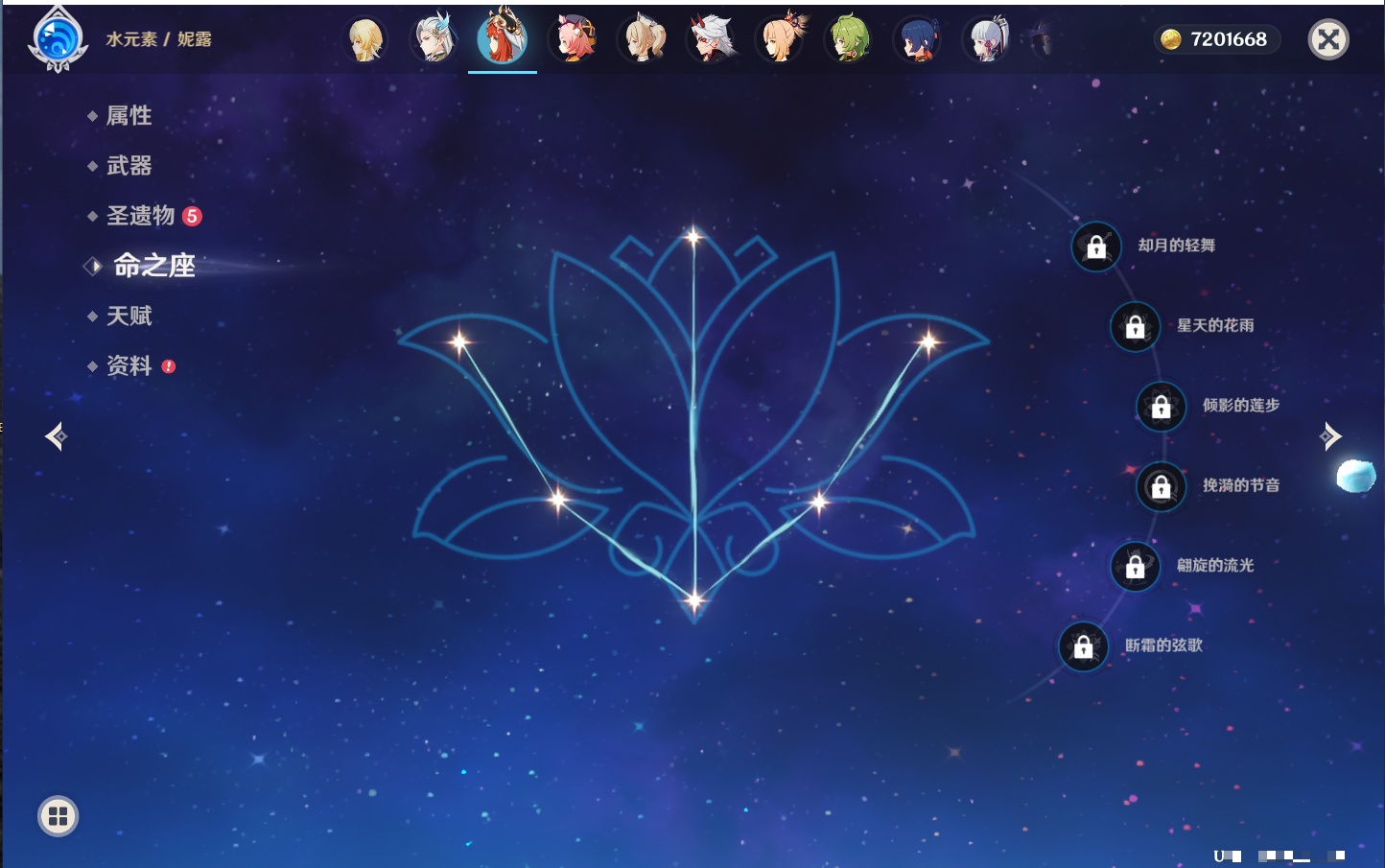Choose the green-haired character avatar

[850, 39]
